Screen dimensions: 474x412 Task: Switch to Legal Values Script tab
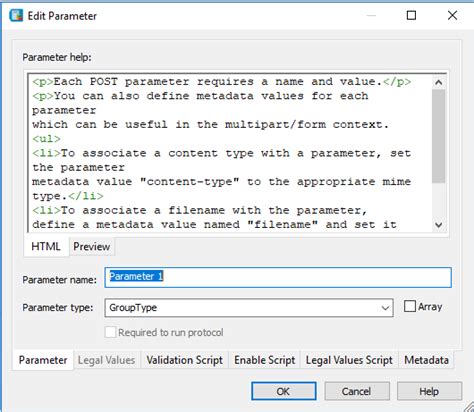349,360
